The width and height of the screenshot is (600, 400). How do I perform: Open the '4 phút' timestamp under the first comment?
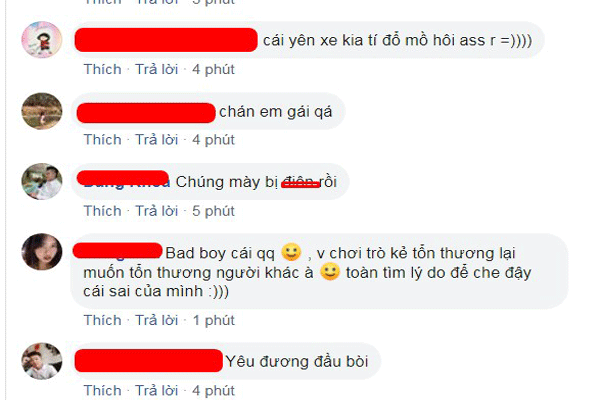click(213, 69)
